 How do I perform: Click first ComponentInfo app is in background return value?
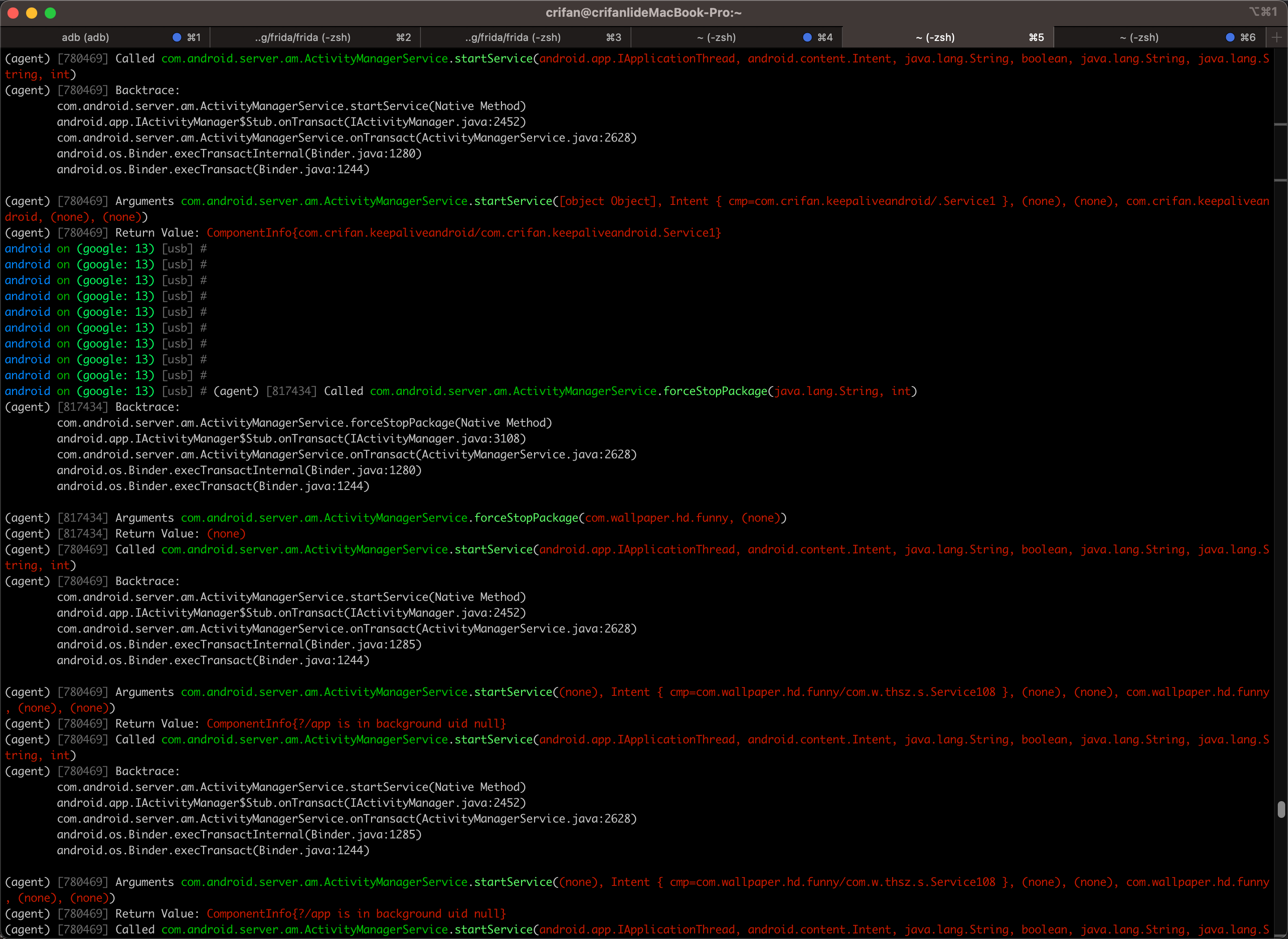(356, 723)
